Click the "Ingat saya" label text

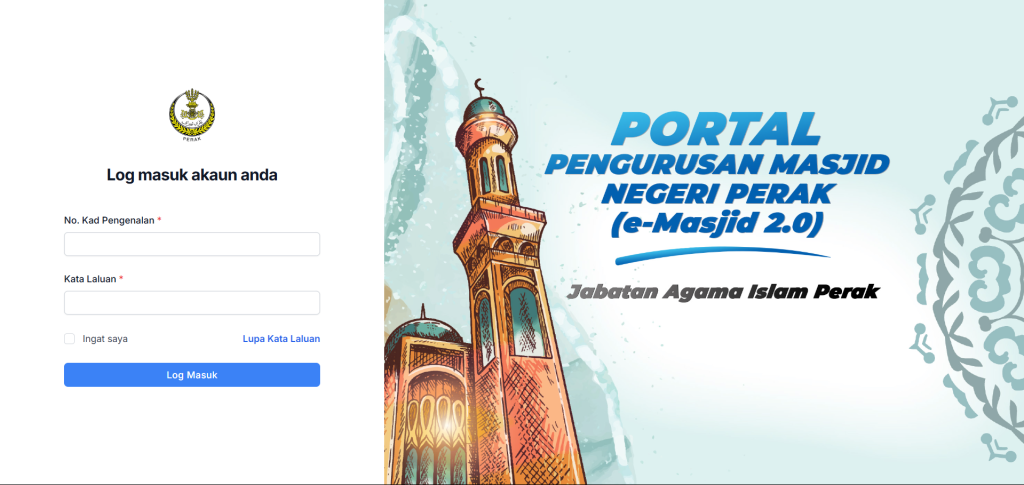[105, 339]
